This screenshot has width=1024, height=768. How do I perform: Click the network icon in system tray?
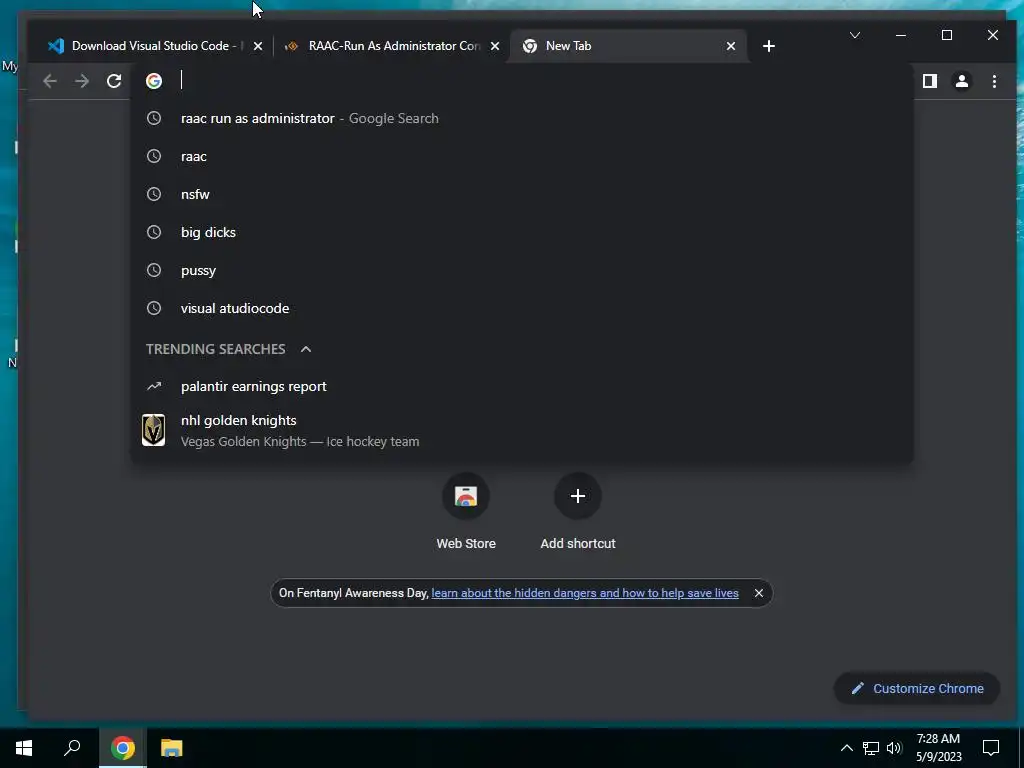(871, 748)
